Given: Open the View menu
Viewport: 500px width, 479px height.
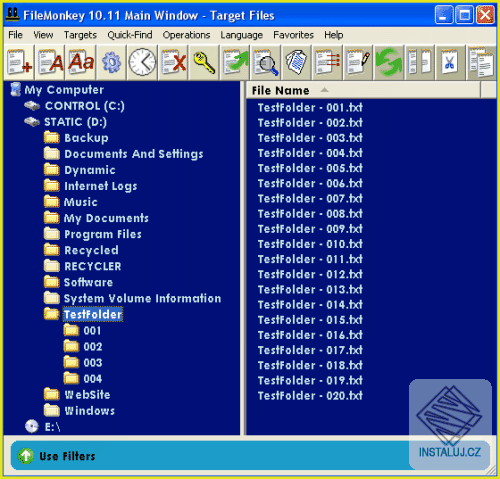Looking at the screenshot, I should click(43, 35).
